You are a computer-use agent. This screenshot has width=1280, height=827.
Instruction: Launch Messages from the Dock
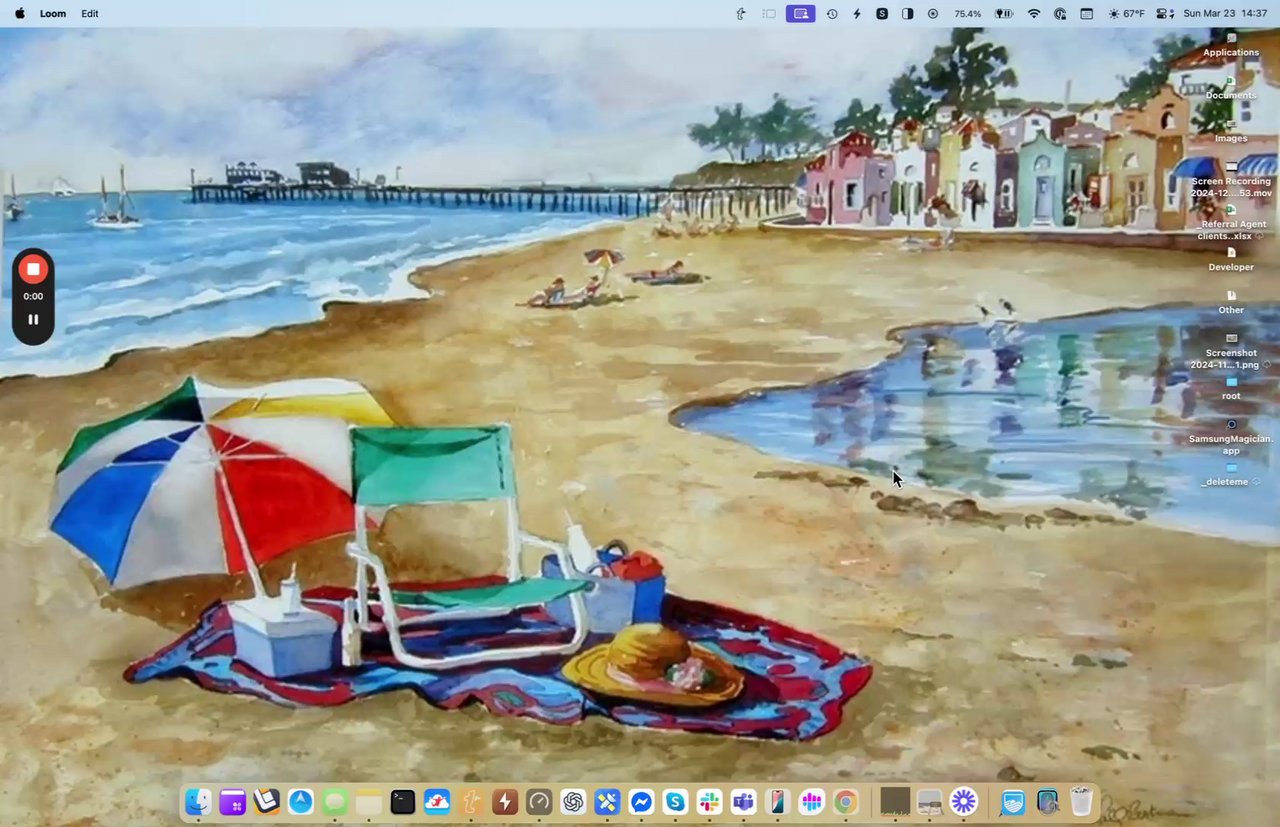tap(335, 802)
